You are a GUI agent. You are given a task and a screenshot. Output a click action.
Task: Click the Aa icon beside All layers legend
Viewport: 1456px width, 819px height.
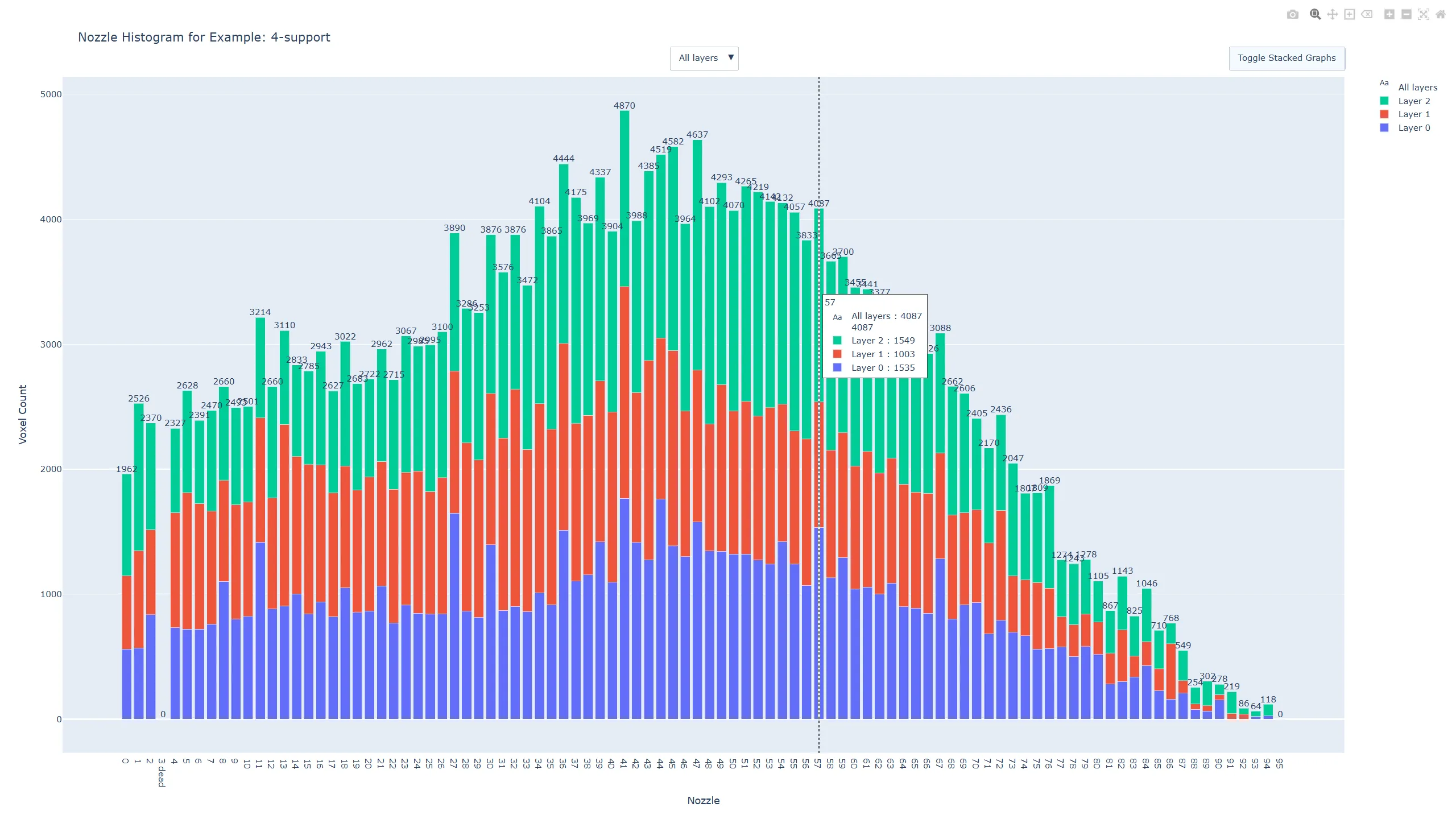click(x=1384, y=82)
